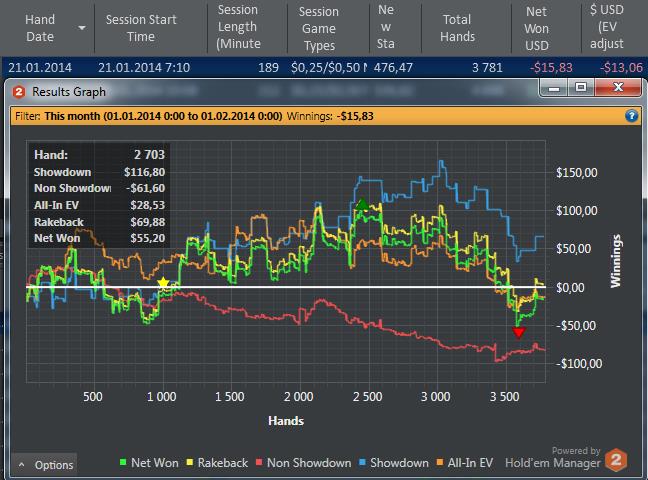Sort by New Stack column header

(x=386, y=27)
